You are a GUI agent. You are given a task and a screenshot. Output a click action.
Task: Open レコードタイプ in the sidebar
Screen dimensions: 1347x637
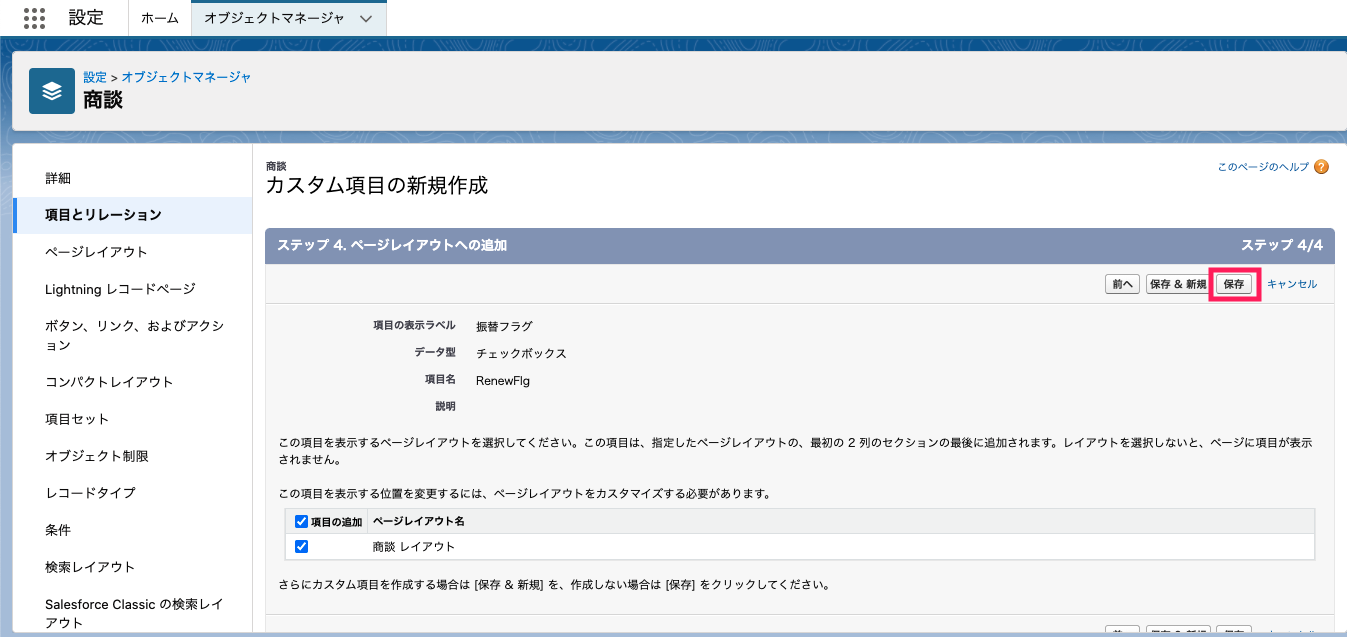[90, 493]
